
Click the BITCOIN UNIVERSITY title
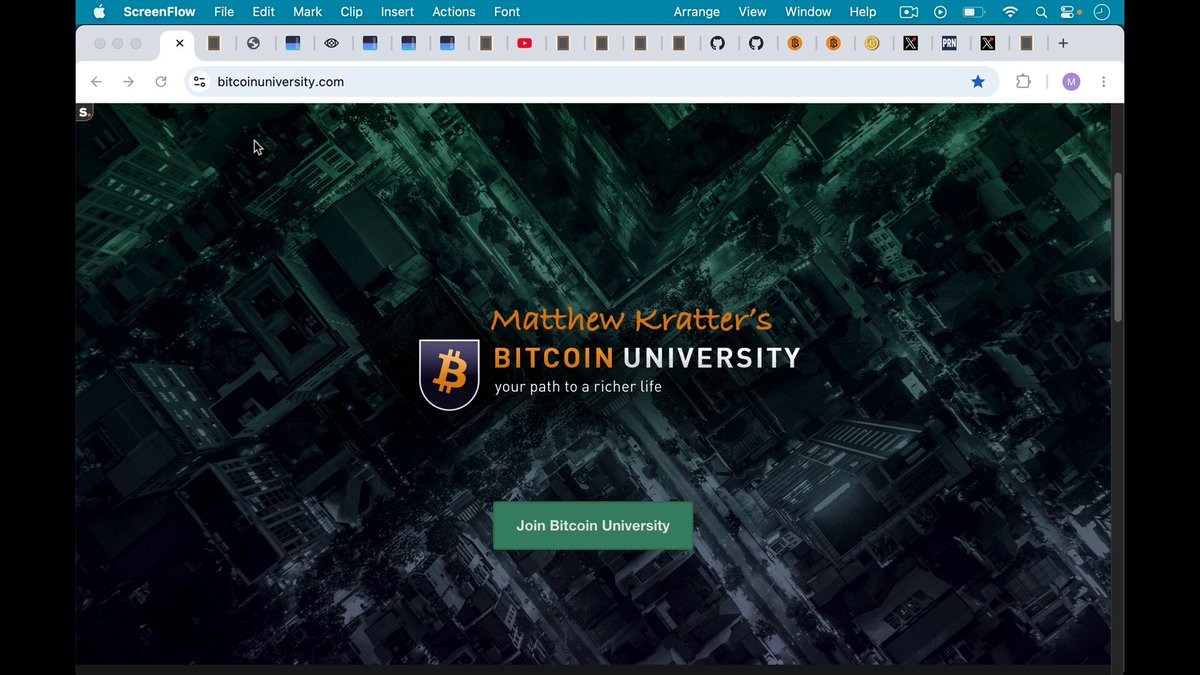[x=647, y=357]
